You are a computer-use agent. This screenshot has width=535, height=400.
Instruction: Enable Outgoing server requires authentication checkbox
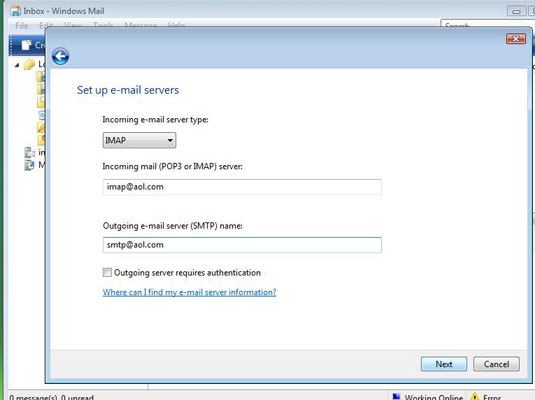[107, 272]
